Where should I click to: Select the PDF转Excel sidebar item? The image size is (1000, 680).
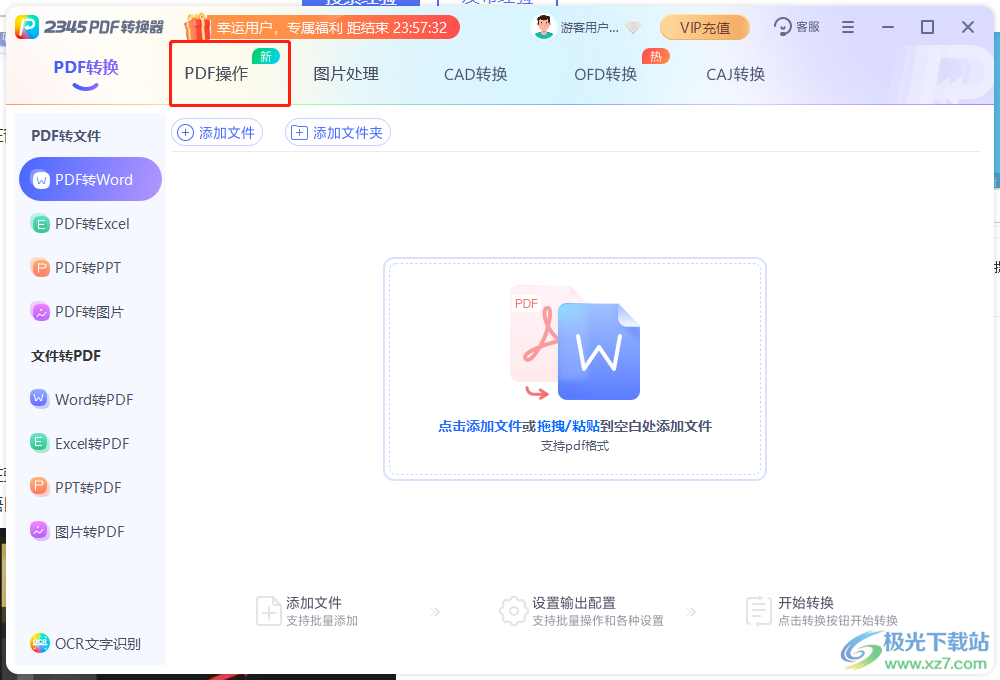point(91,224)
